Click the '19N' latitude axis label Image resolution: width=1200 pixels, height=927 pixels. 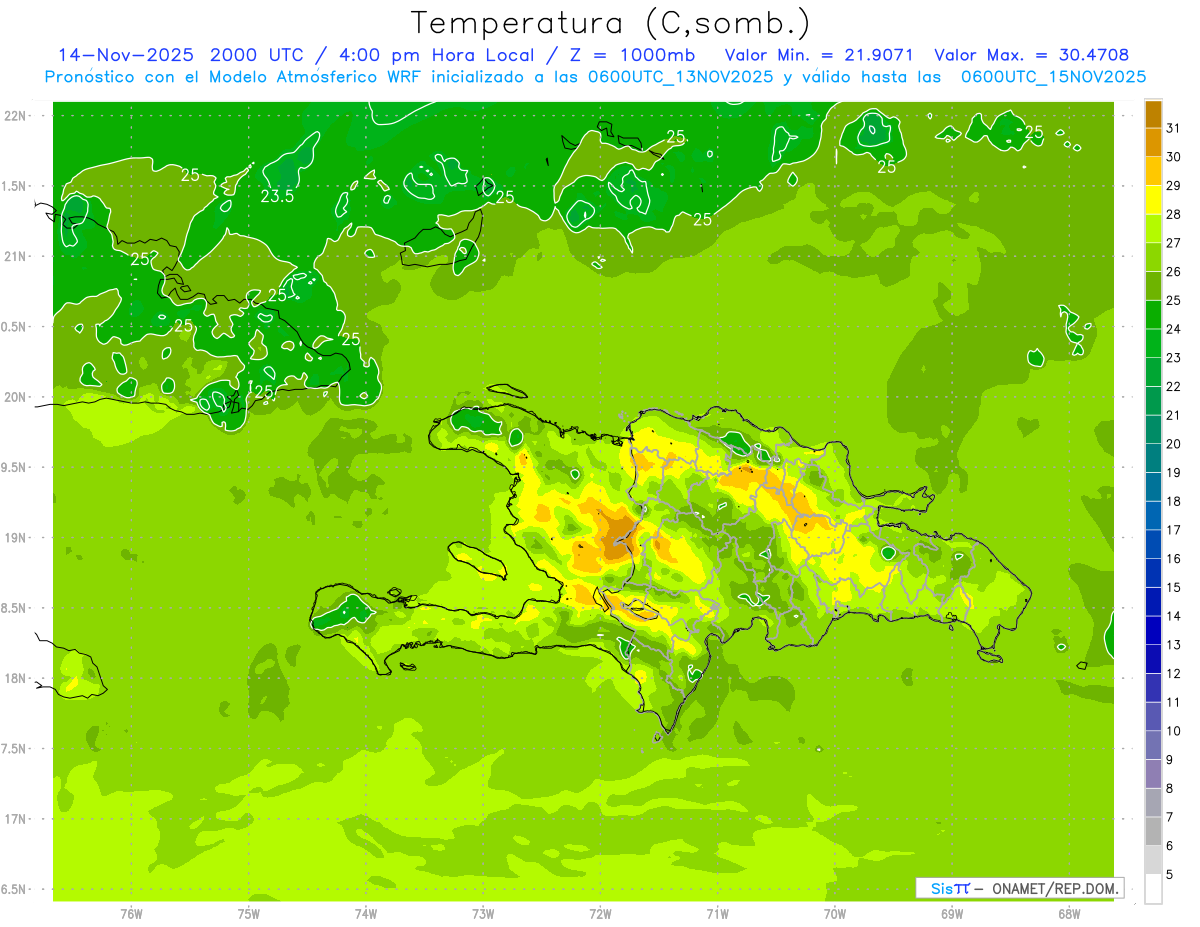click(14, 538)
